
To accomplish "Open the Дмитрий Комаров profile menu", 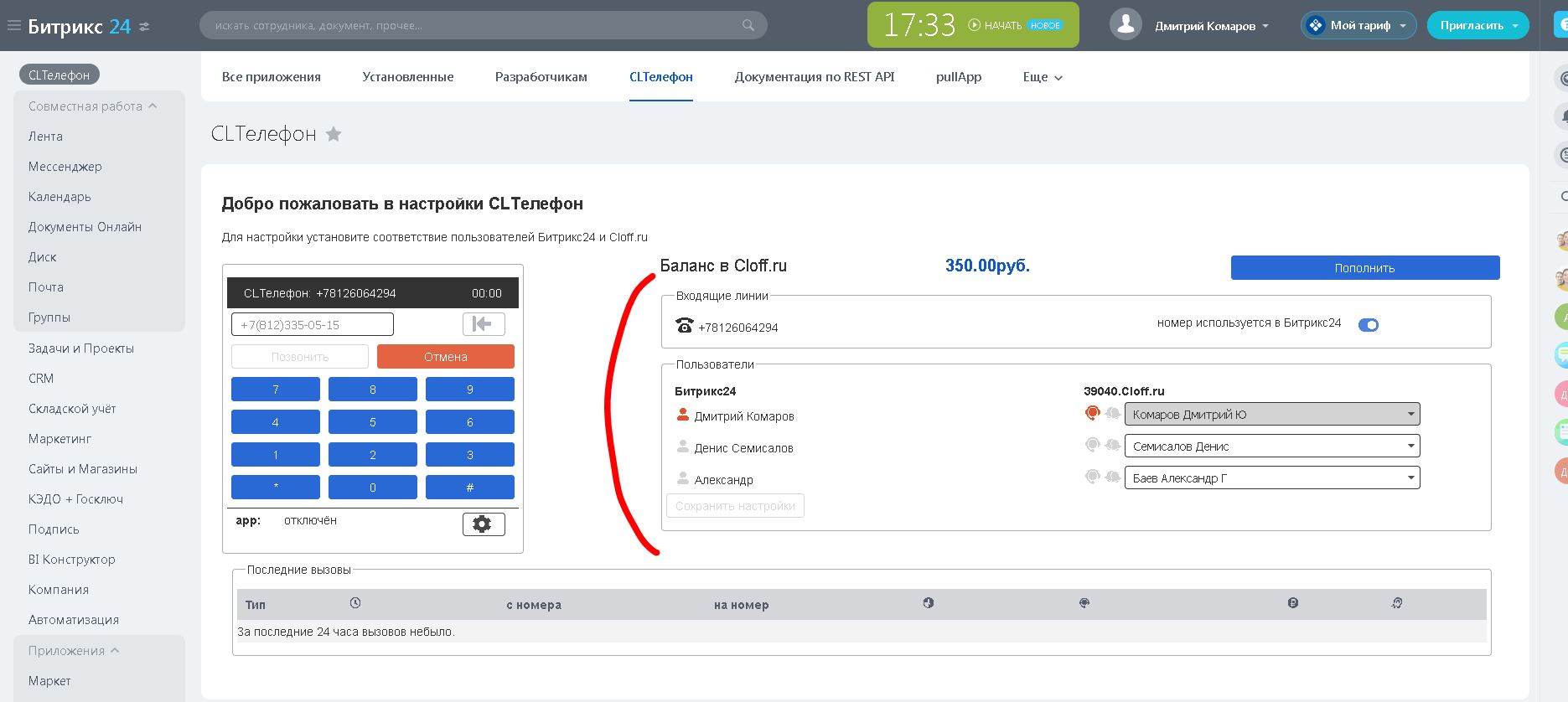I will click(x=1212, y=26).
